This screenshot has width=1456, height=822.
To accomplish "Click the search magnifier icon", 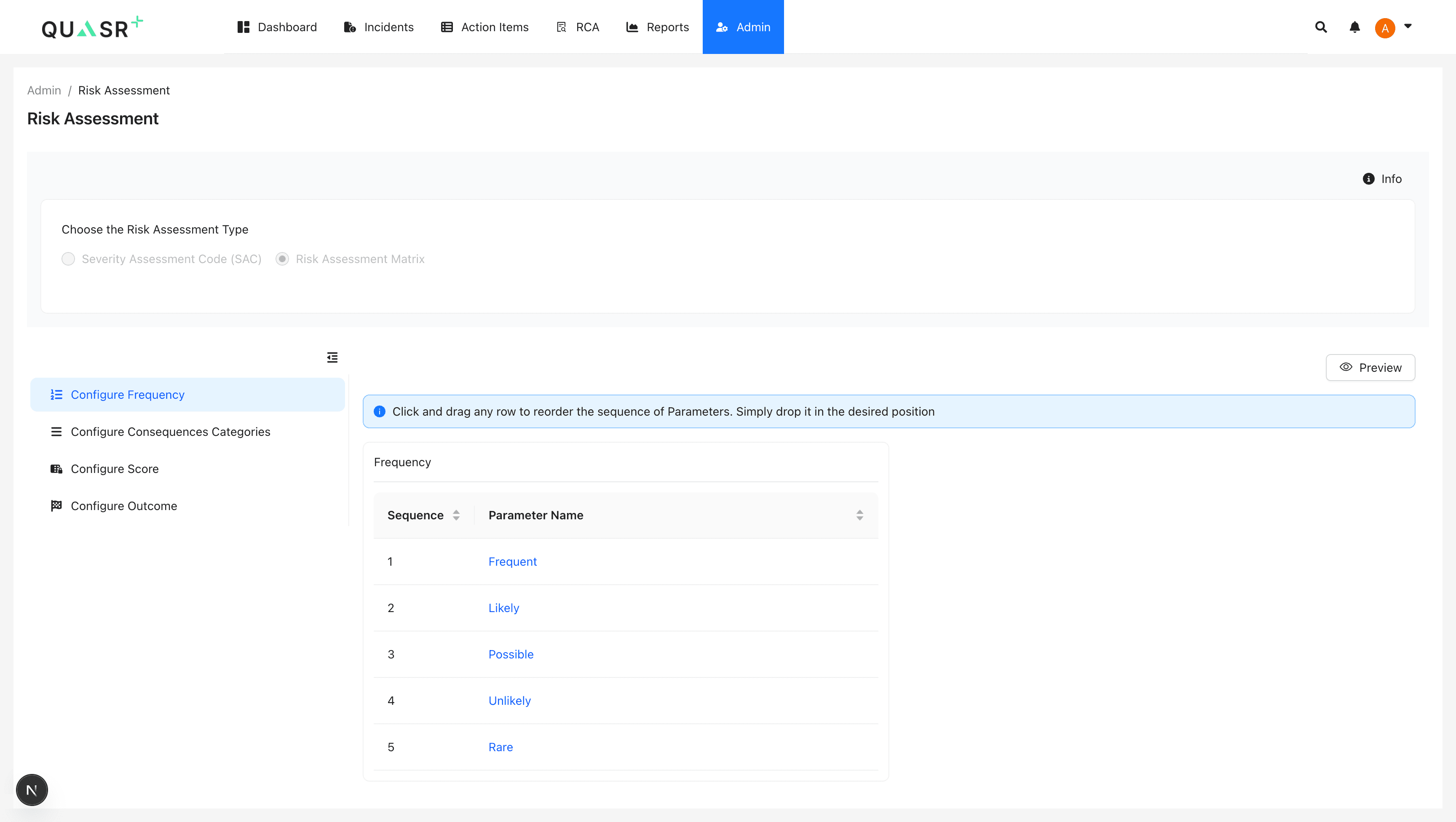I will [1320, 27].
